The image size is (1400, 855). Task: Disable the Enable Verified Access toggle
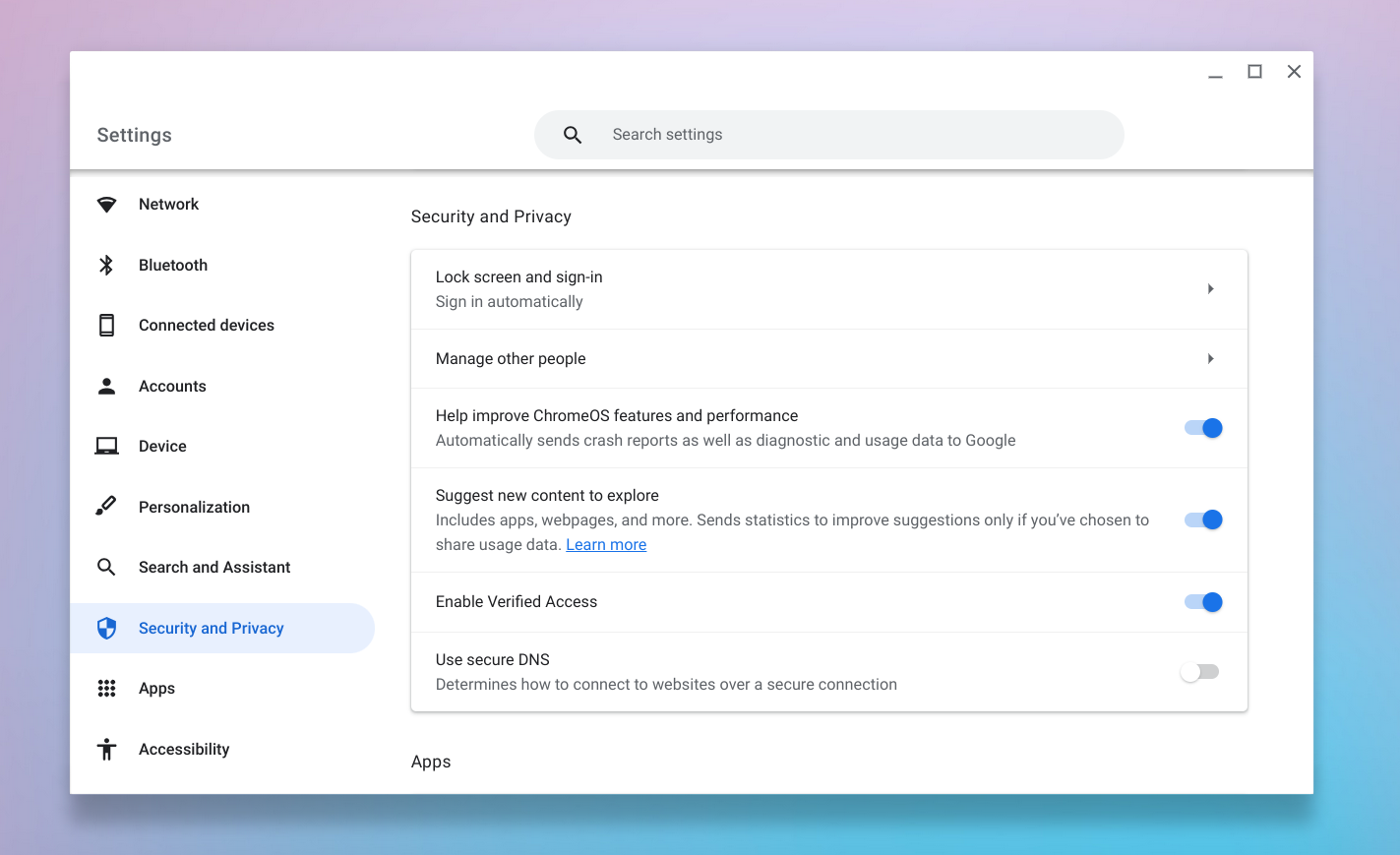click(x=1203, y=602)
